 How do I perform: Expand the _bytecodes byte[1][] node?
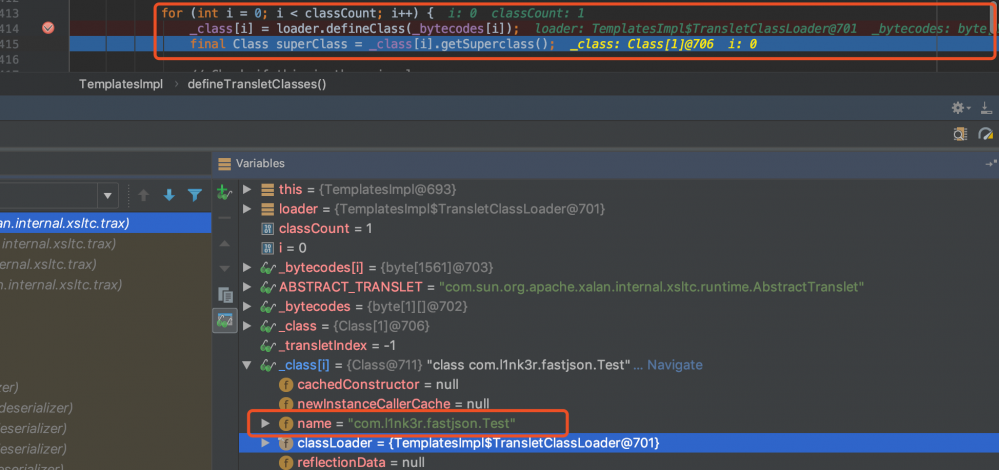click(x=248, y=306)
